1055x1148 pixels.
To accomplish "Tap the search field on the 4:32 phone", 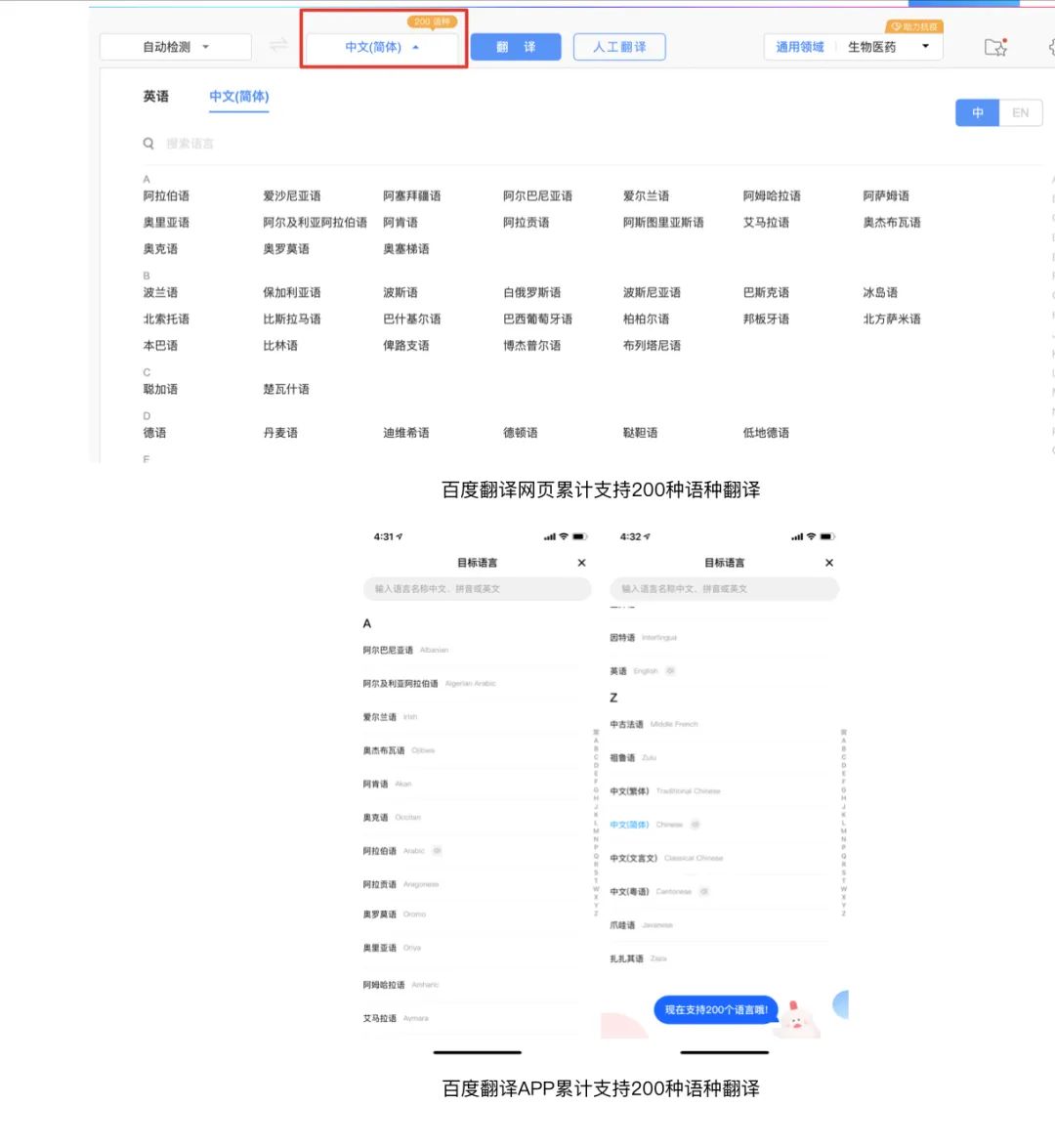I will coord(724,588).
